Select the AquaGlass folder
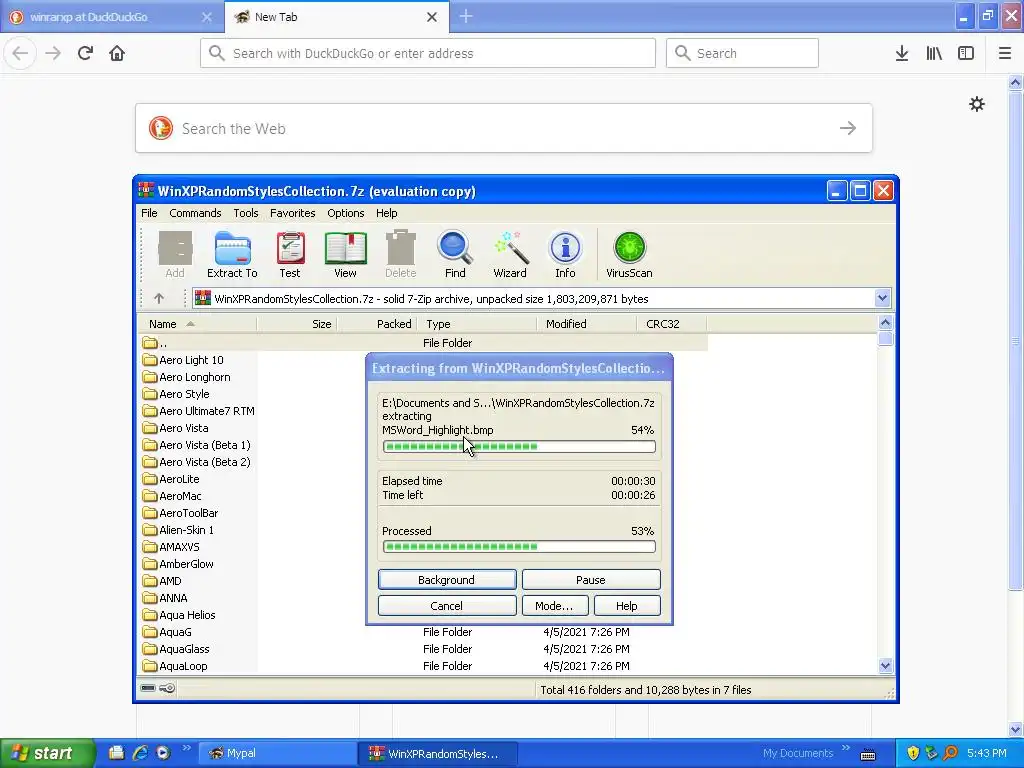 pos(176,648)
